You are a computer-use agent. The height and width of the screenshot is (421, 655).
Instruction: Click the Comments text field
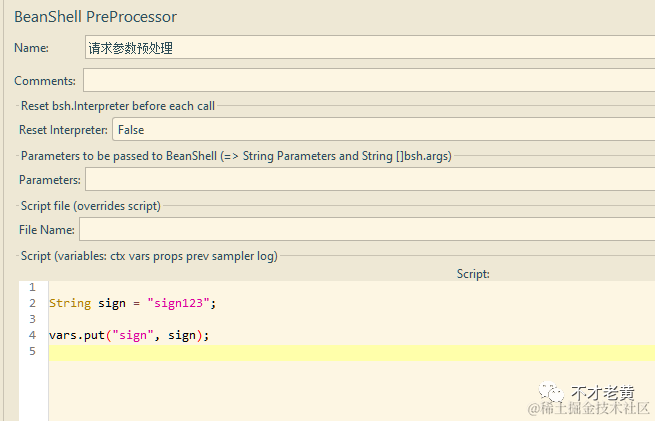369,80
